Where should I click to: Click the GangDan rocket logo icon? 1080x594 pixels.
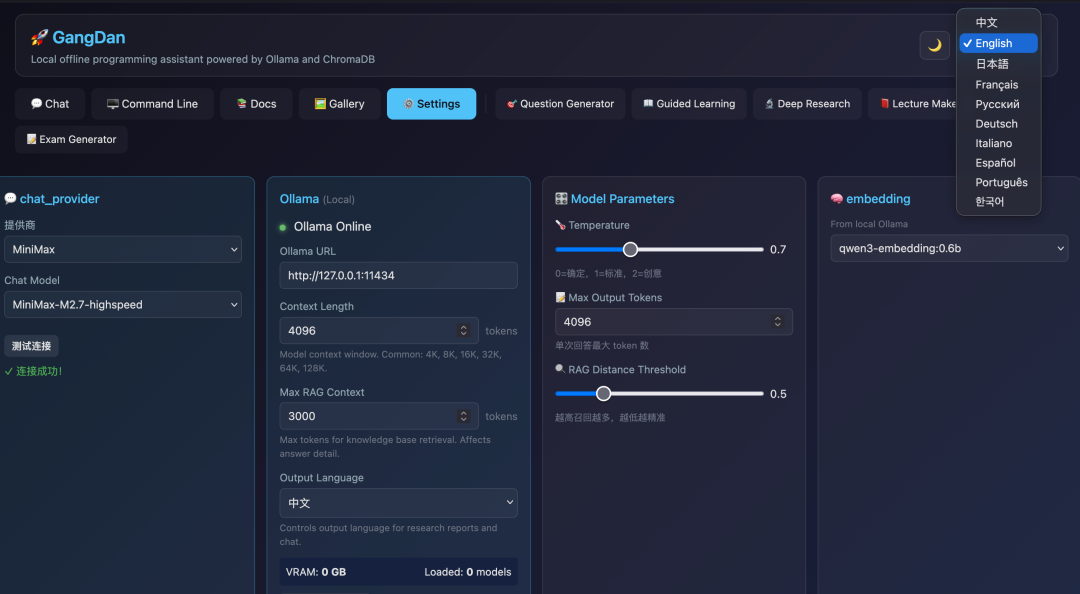(39, 37)
